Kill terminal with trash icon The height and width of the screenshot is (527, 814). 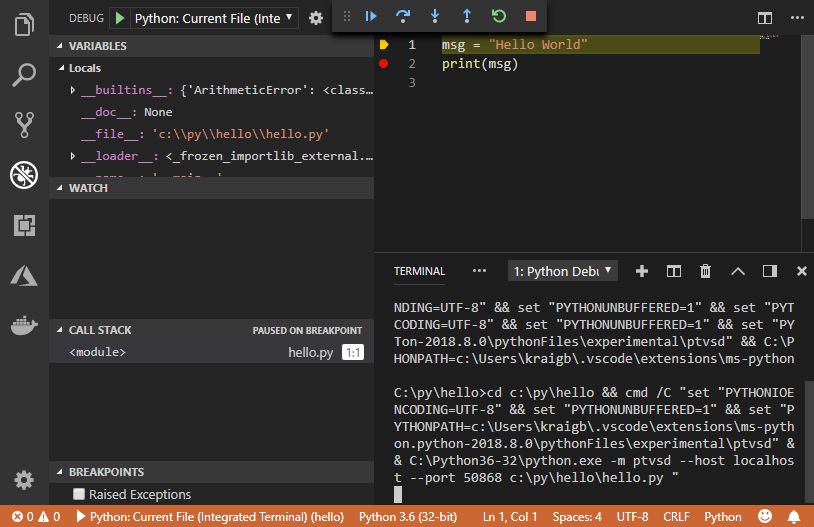click(x=706, y=271)
